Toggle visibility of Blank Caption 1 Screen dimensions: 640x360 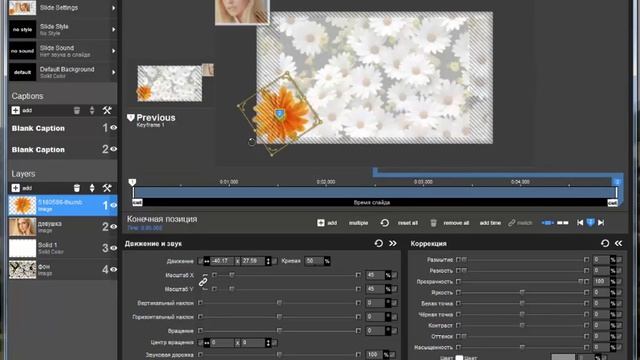click(x=113, y=128)
